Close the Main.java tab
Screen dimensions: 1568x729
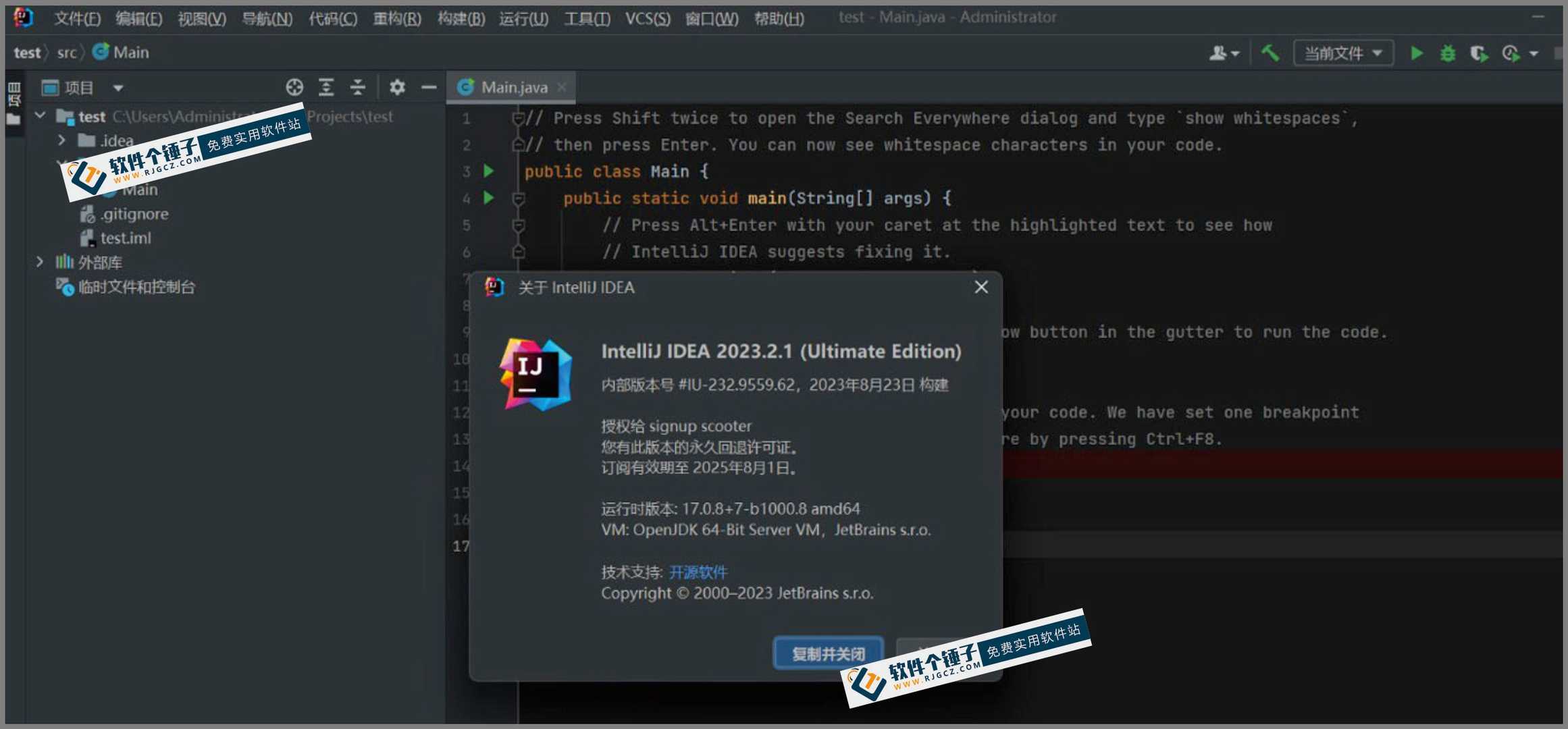[561, 87]
